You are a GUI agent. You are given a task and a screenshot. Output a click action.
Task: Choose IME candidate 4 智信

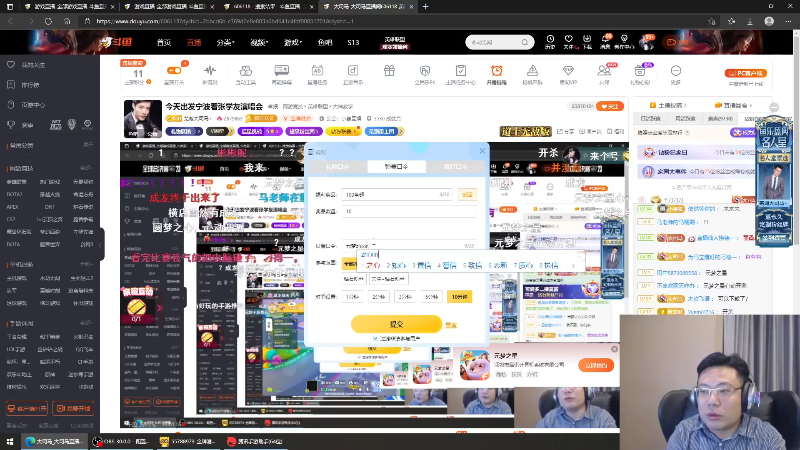447,265
